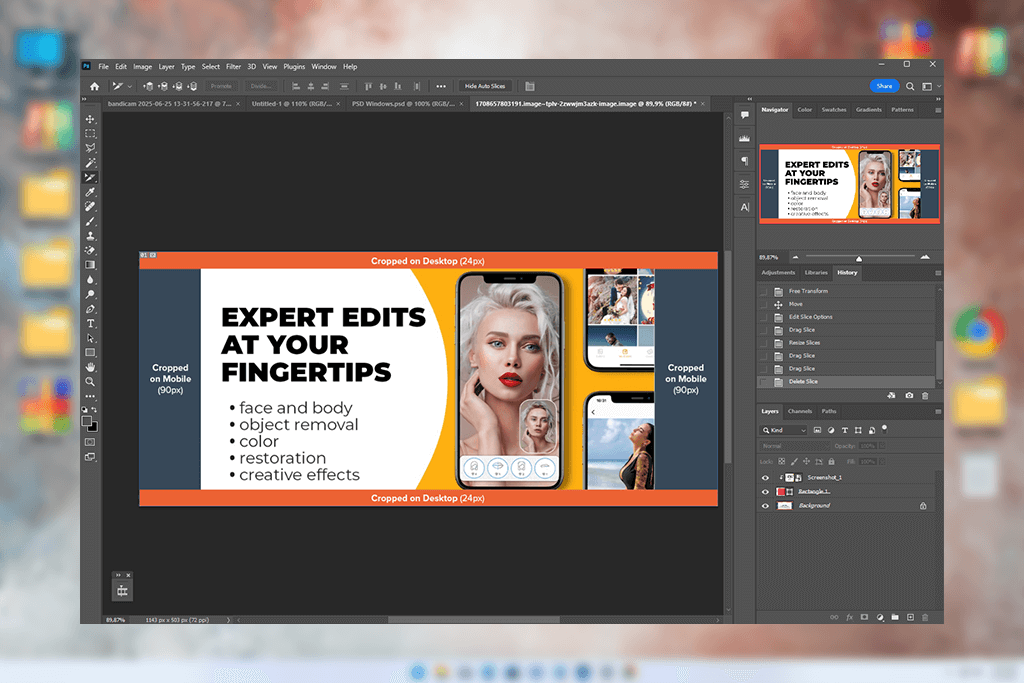
Task: Open the Normal blend mode dropdown
Action: click(x=790, y=446)
